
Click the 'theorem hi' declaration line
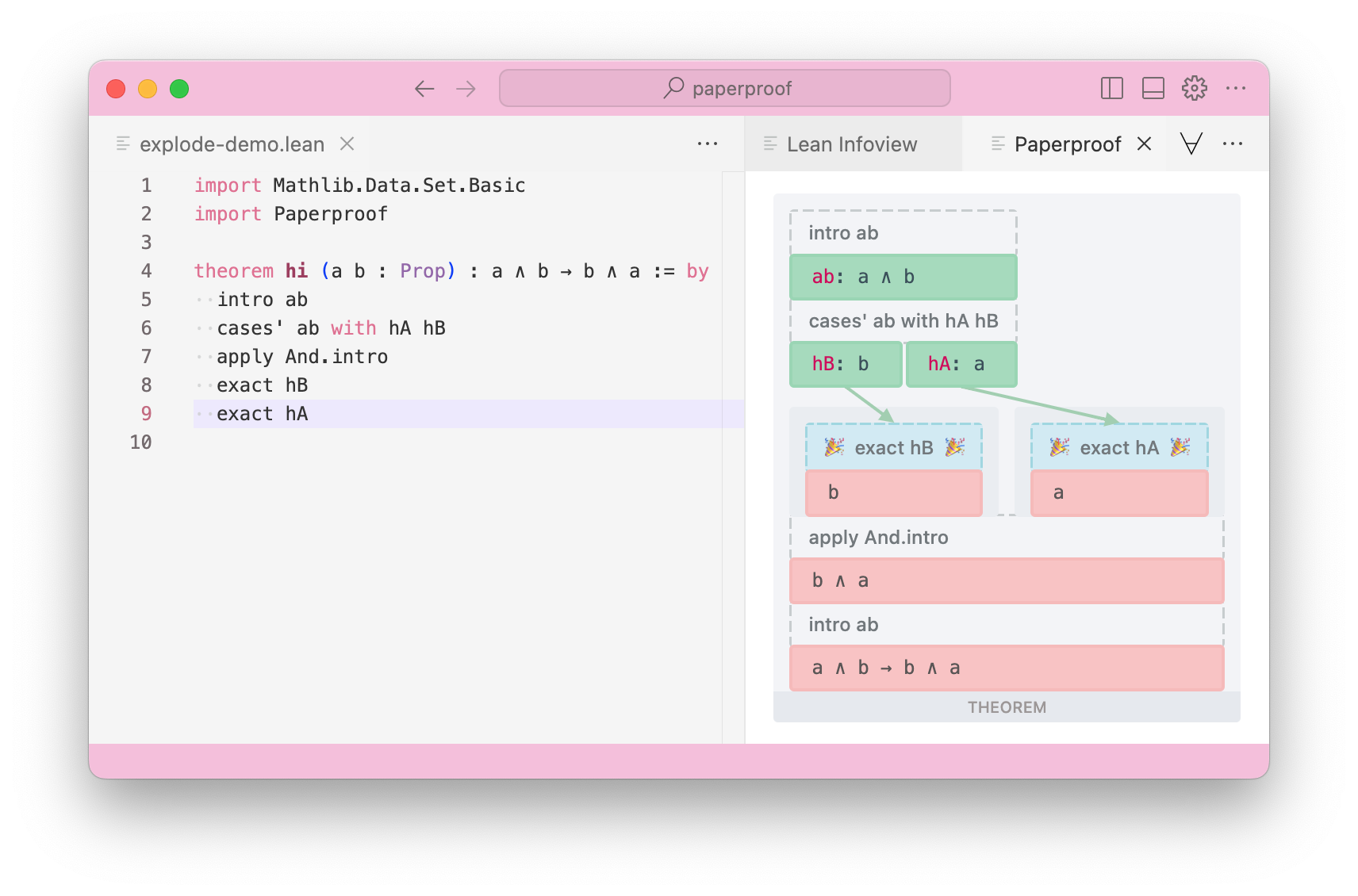click(451, 271)
